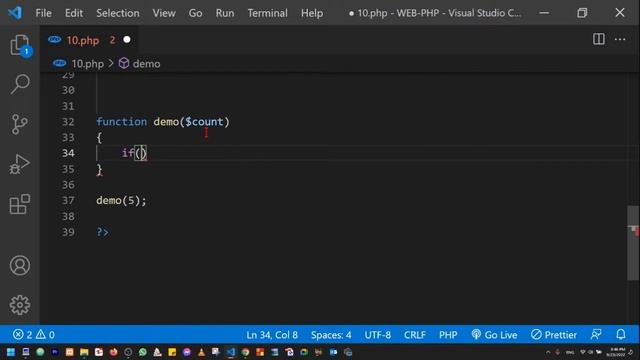Viewport: 640px width, 360px height.
Task: Open Firefox from the taskbar
Action: click(x=113, y=352)
